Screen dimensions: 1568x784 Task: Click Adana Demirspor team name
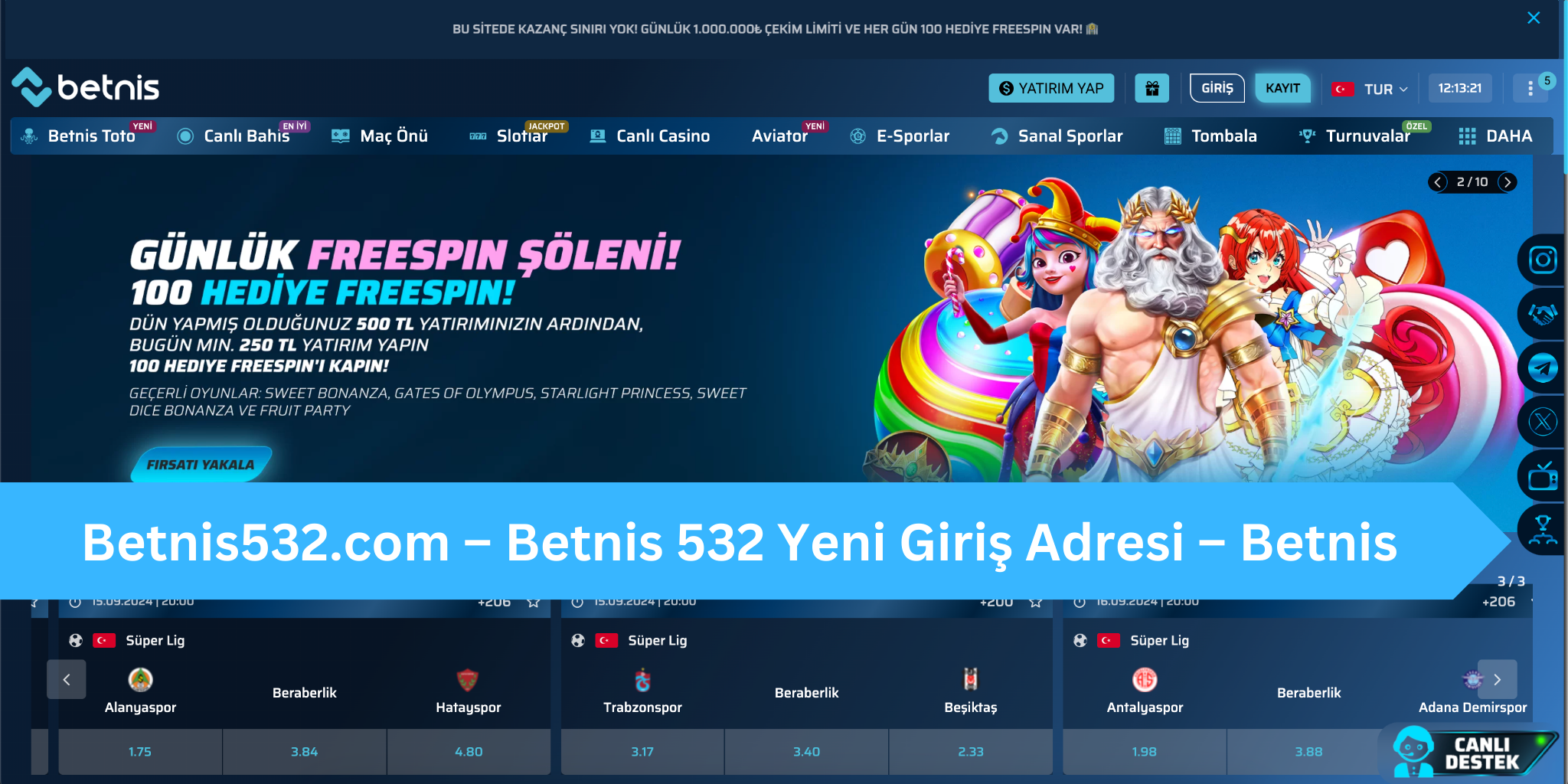[x=1472, y=707]
